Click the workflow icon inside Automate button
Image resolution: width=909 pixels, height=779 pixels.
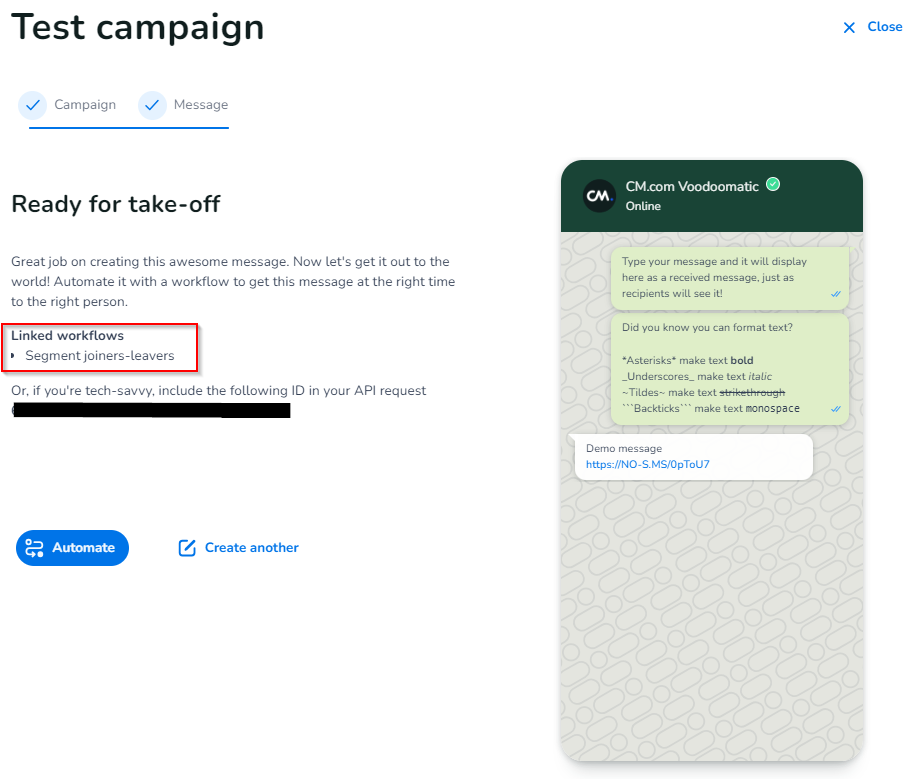[35, 548]
